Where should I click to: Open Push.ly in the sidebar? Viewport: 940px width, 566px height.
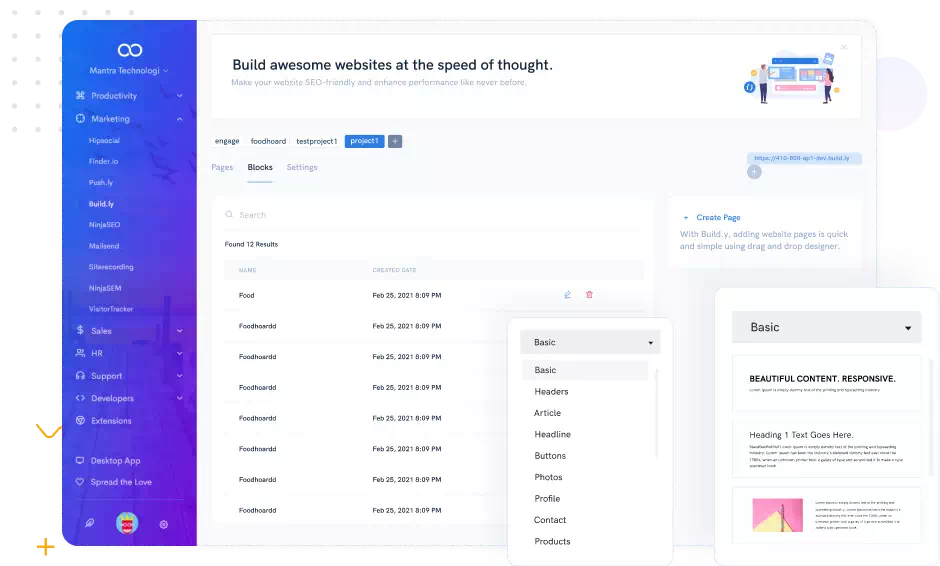click(101, 182)
